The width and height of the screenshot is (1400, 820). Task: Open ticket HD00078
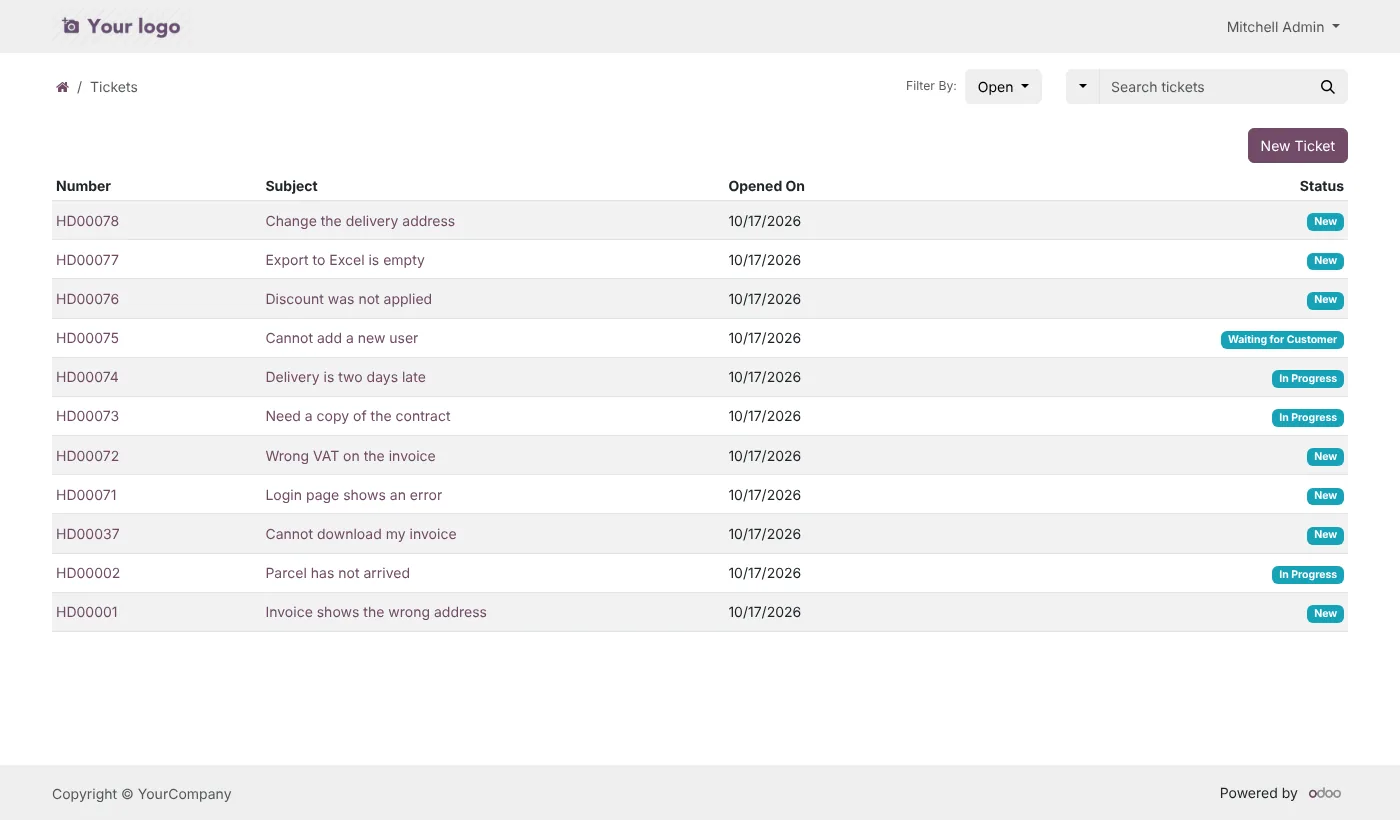point(87,221)
